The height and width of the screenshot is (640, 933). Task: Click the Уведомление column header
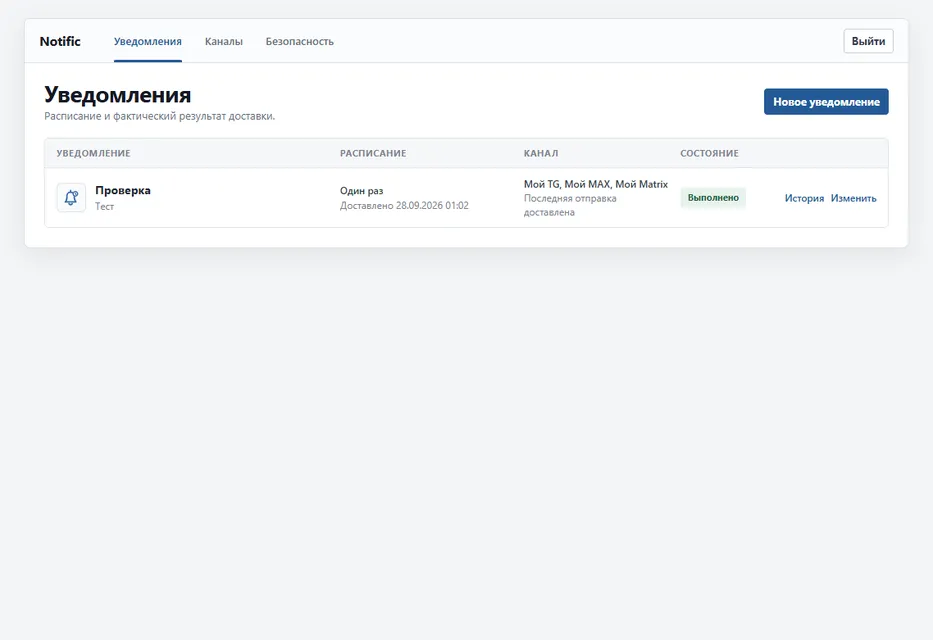coord(93,153)
